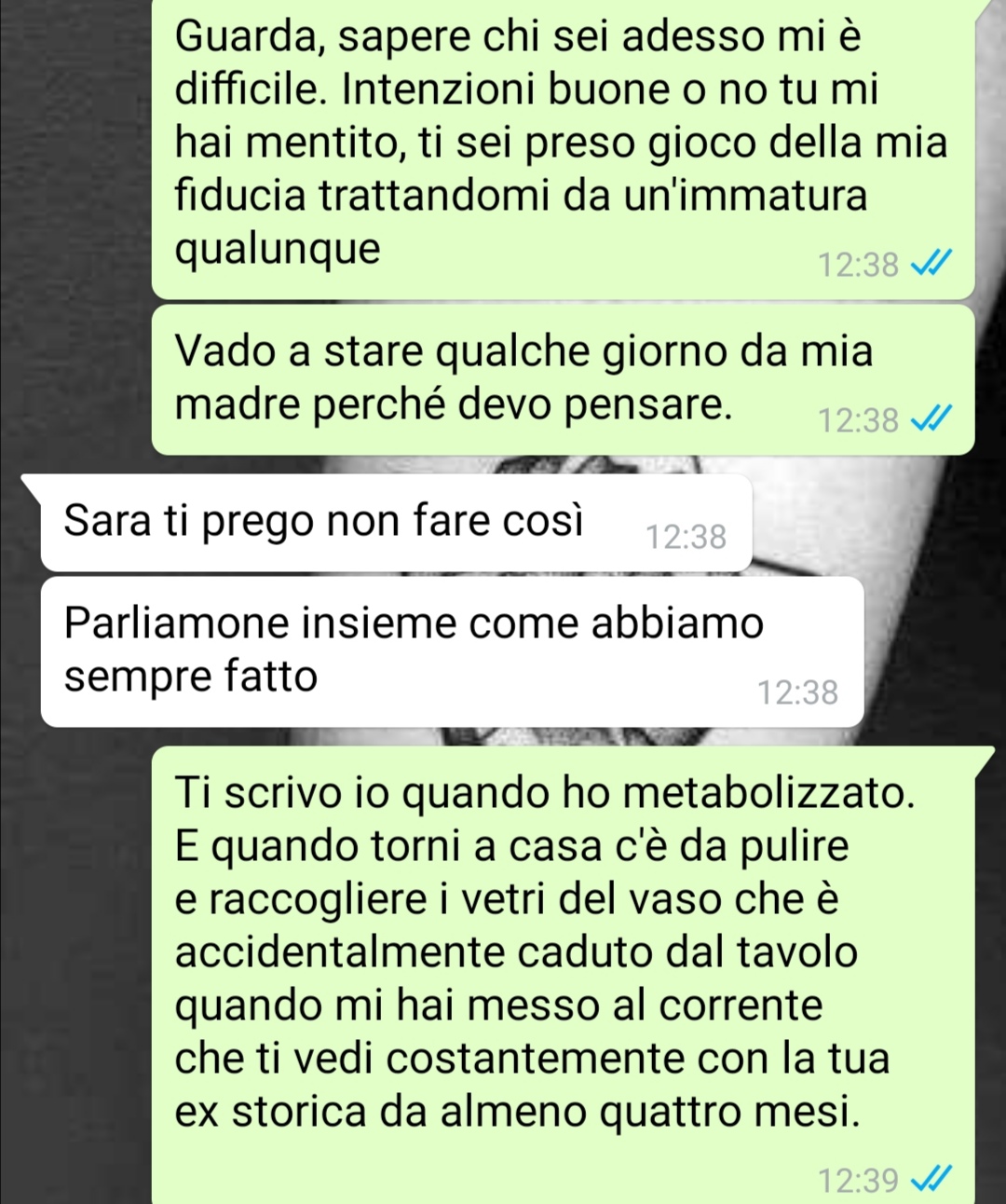Image resolution: width=1006 pixels, height=1204 pixels.
Task: Click blue double-check beside "madre perché devo pensare"
Action: tap(930, 420)
